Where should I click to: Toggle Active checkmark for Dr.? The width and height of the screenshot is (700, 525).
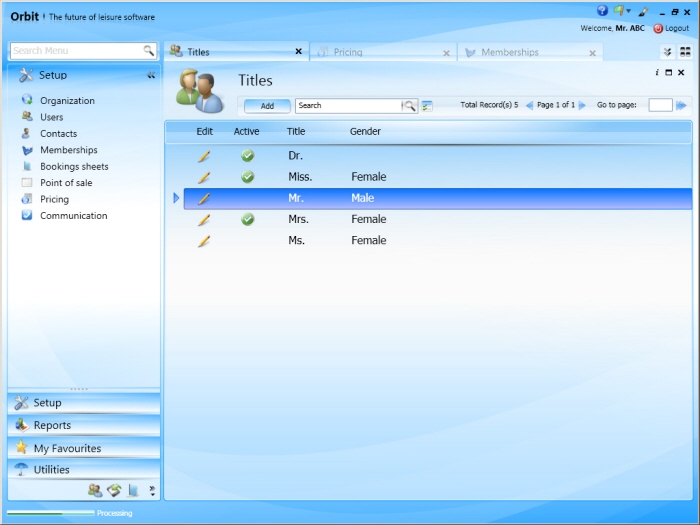pyautogui.click(x=248, y=155)
